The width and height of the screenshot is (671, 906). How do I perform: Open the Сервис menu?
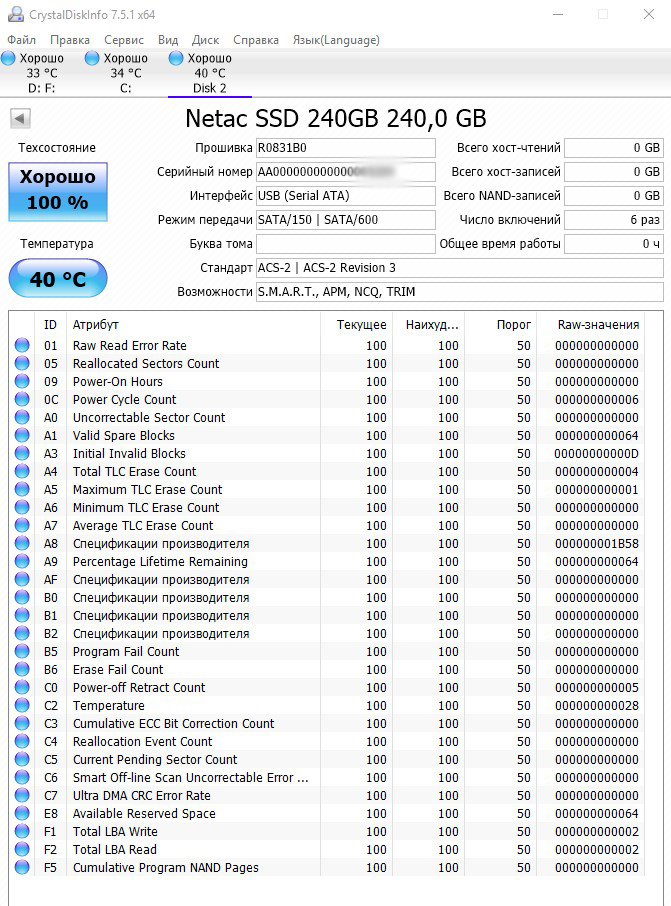(124, 40)
